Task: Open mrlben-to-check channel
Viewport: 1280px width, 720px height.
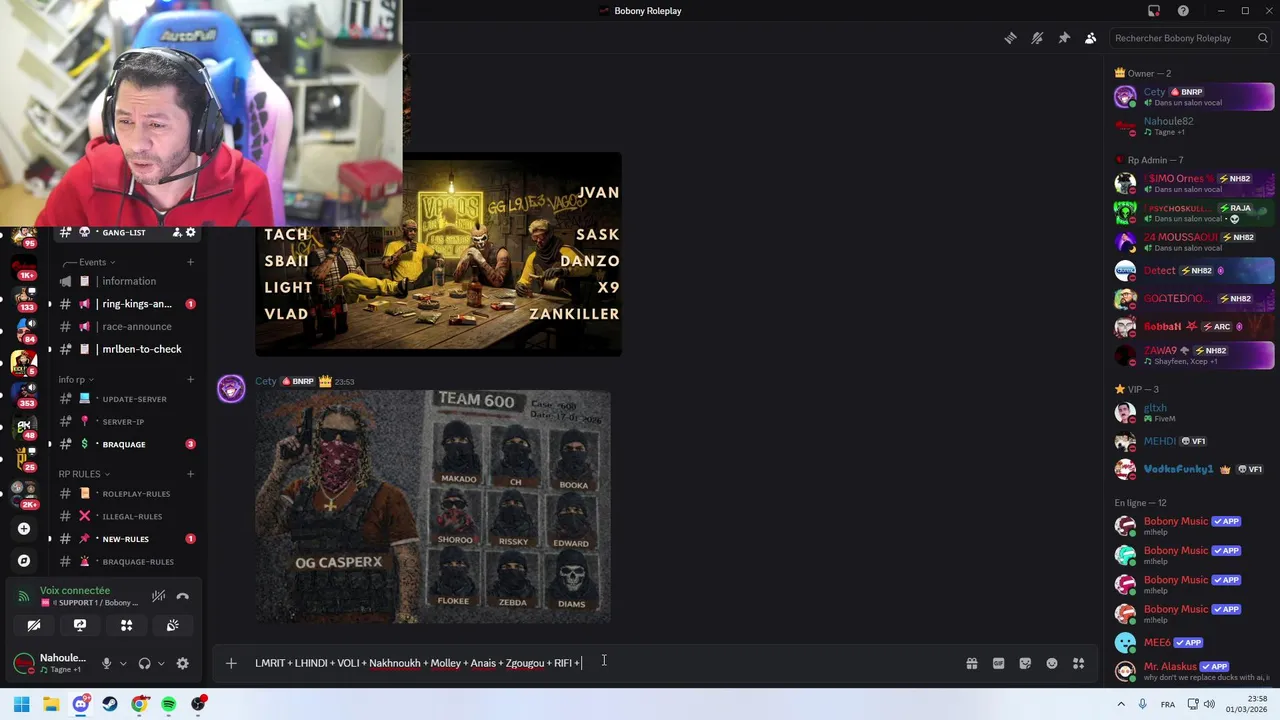Action: [126, 349]
